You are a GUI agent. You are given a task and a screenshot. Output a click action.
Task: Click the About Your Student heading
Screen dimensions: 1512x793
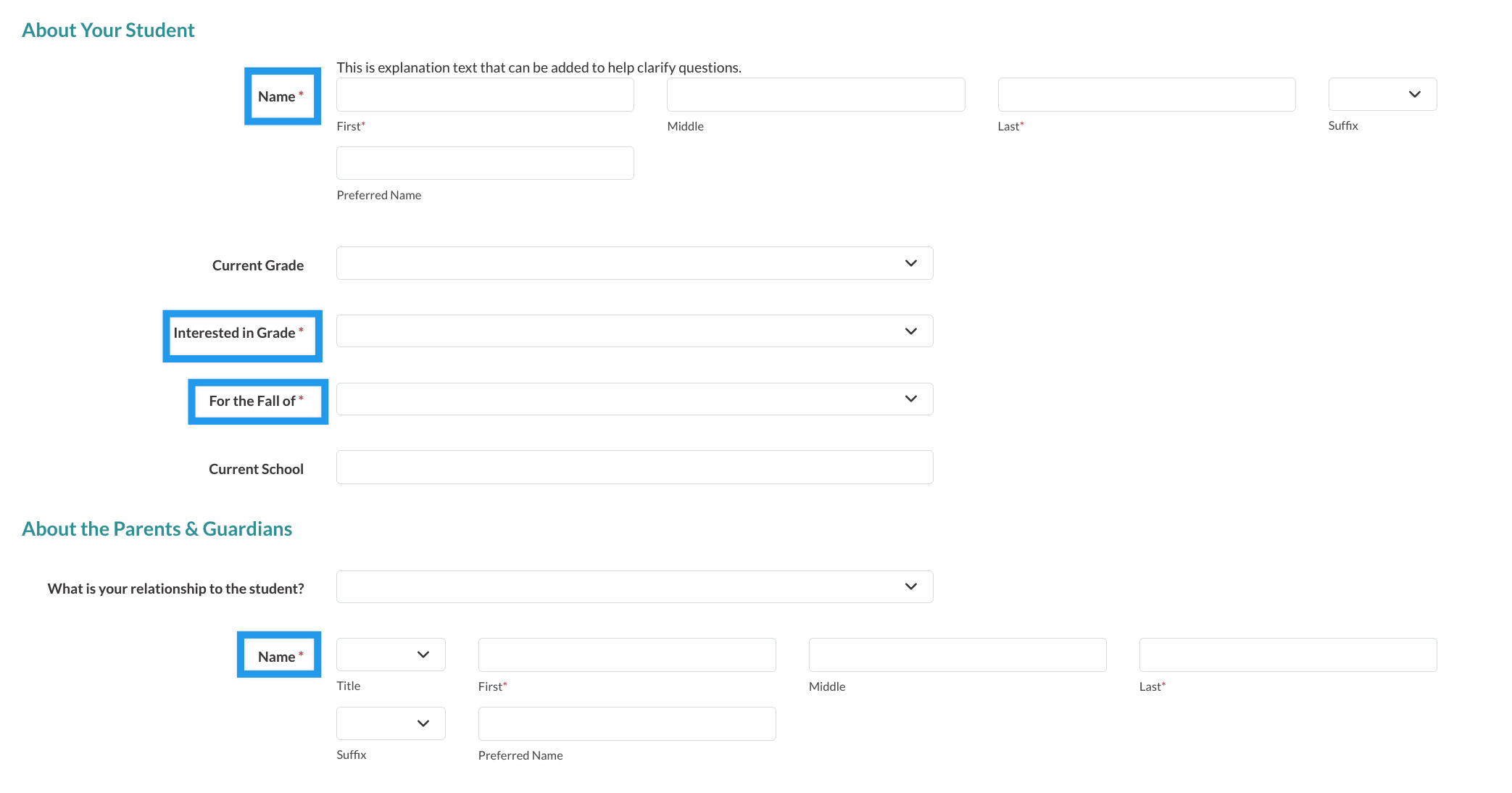(x=108, y=30)
